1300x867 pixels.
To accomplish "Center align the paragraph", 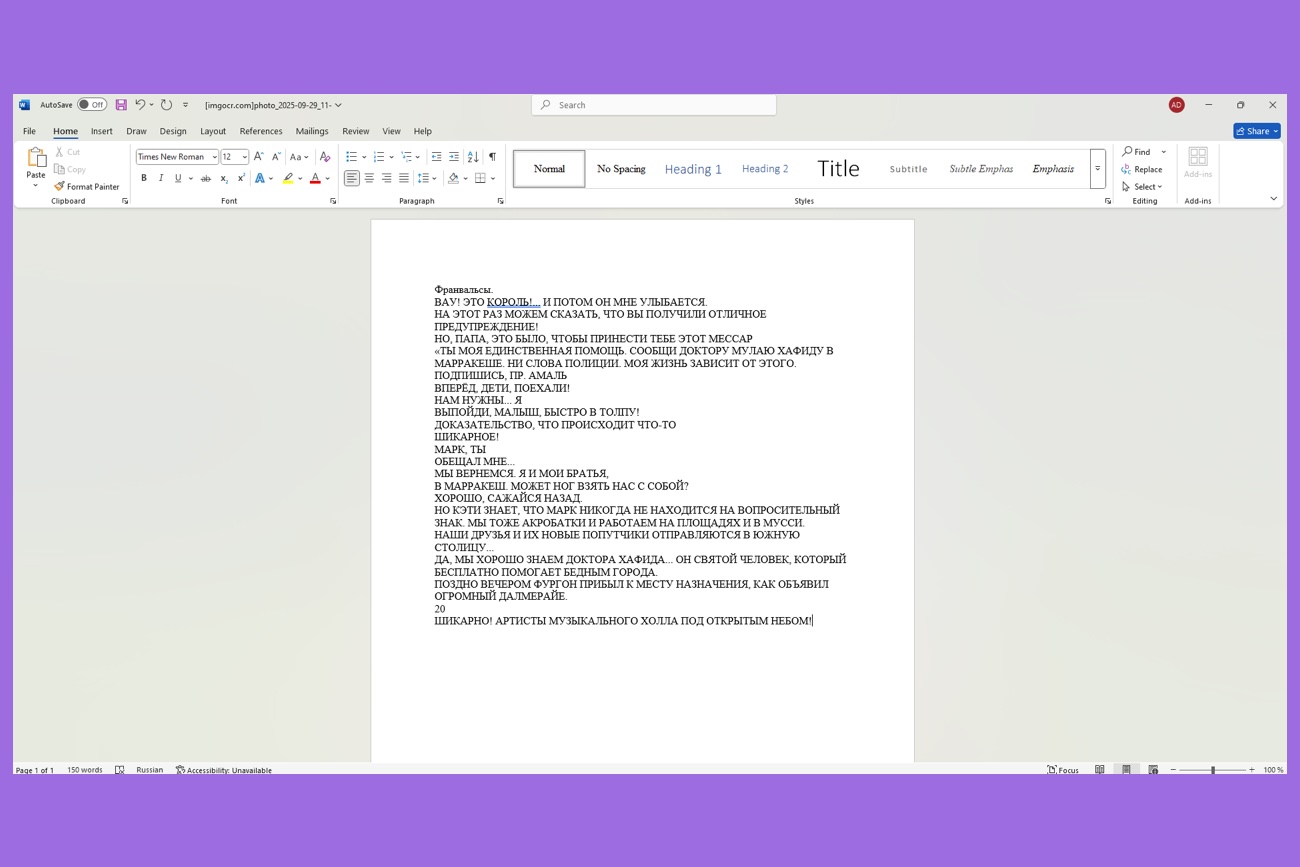I will [x=369, y=179].
